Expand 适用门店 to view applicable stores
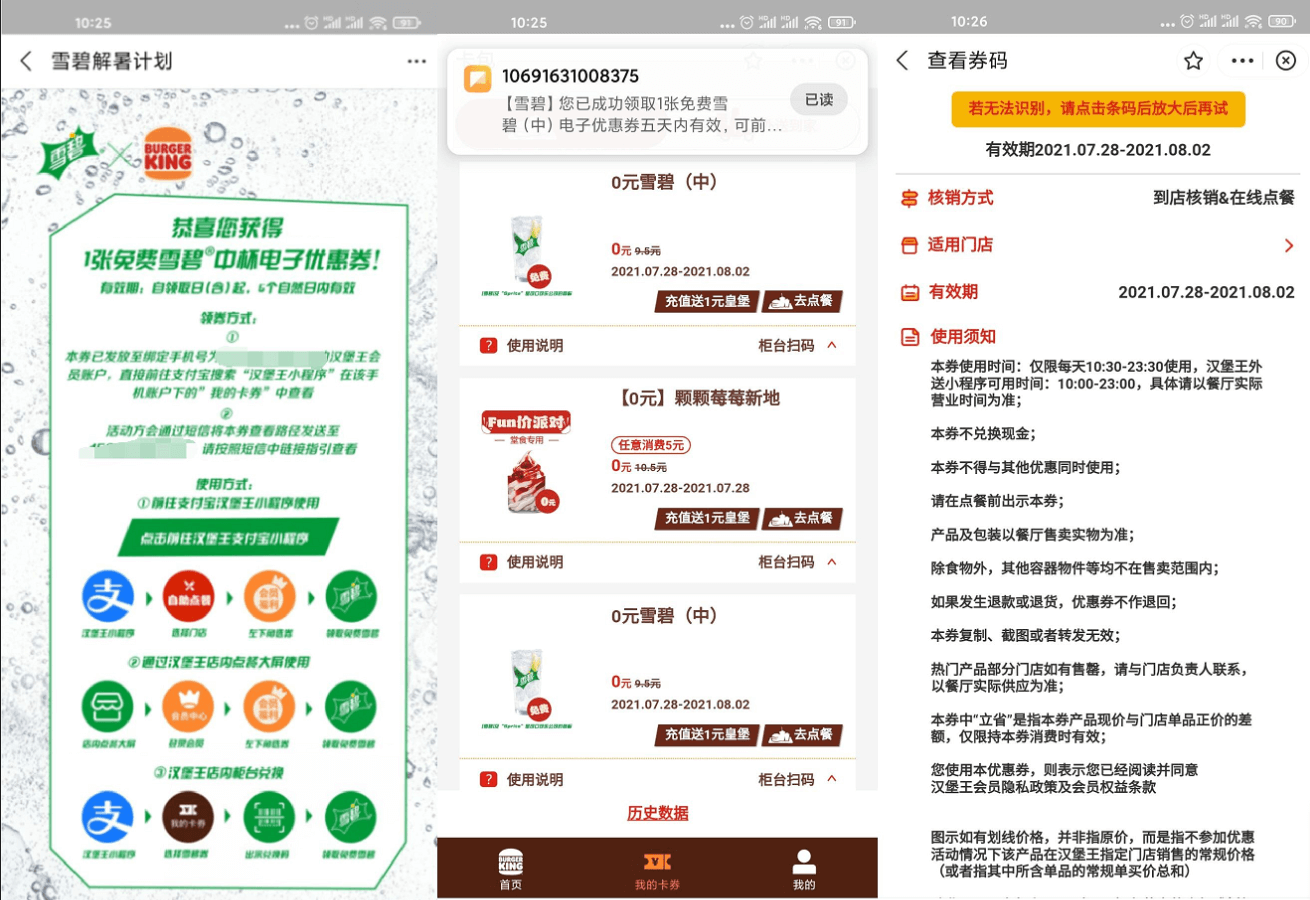 (x=1288, y=244)
